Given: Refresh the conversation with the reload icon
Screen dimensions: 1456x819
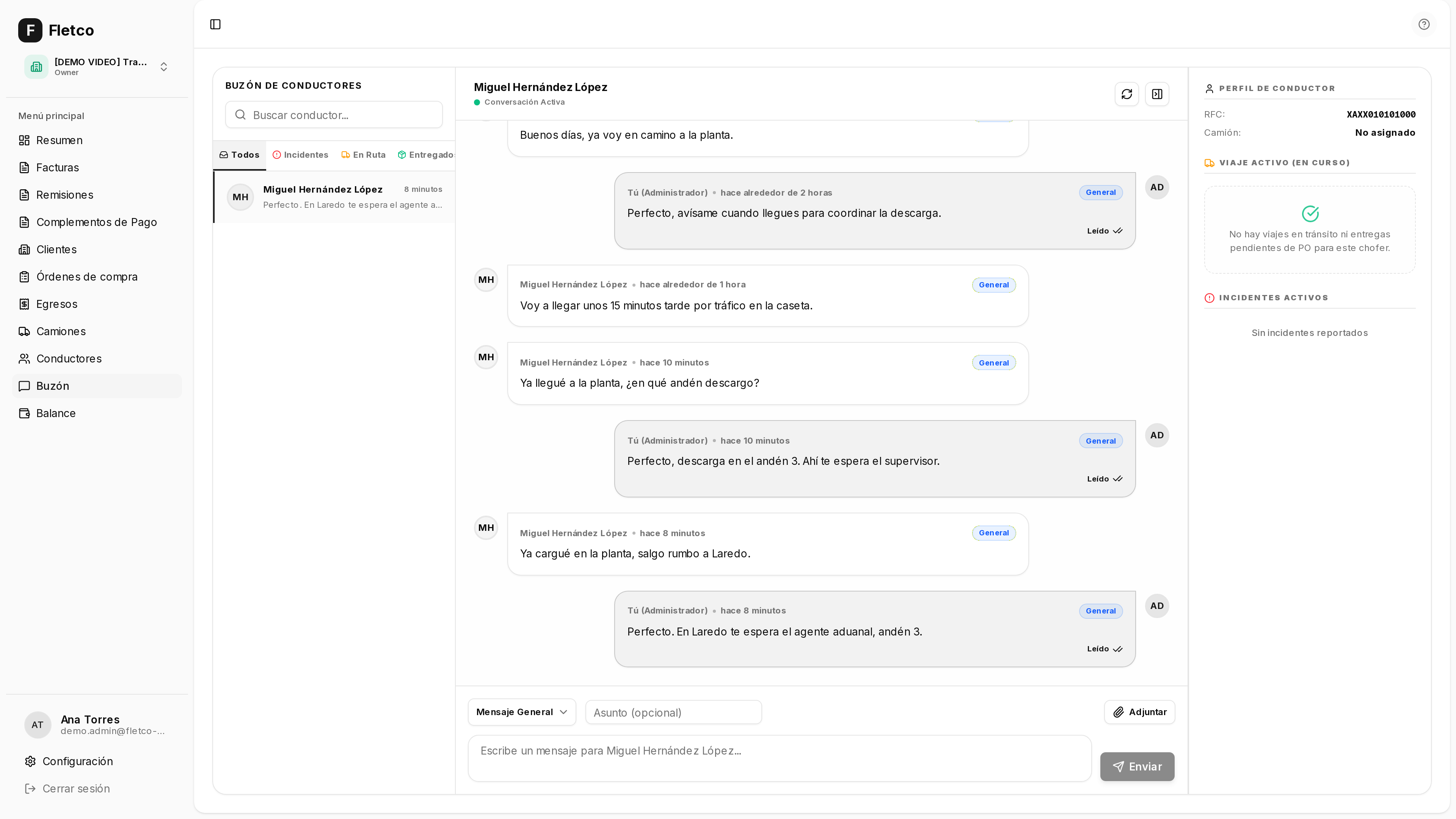Looking at the screenshot, I should [x=1127, y=94].
